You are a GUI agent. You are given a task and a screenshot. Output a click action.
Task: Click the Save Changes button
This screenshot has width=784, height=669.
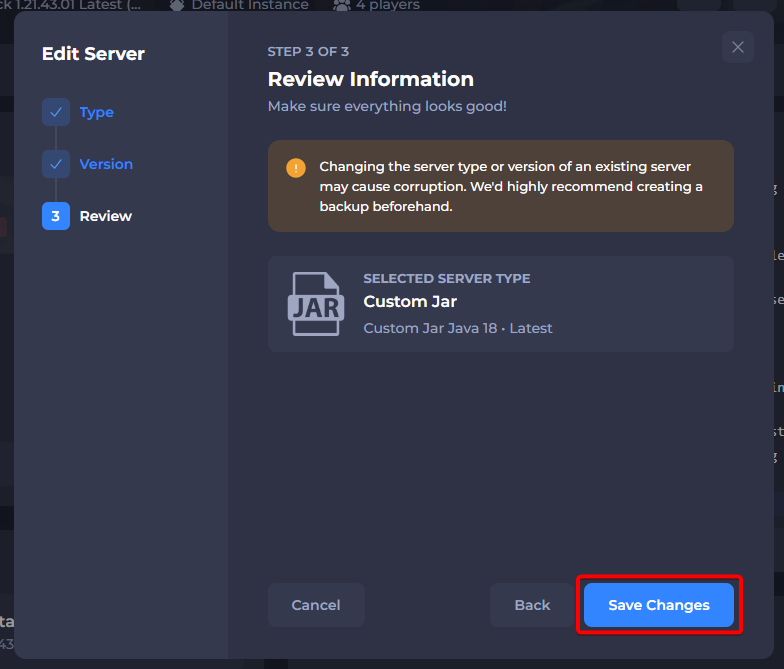click(658, 605)
